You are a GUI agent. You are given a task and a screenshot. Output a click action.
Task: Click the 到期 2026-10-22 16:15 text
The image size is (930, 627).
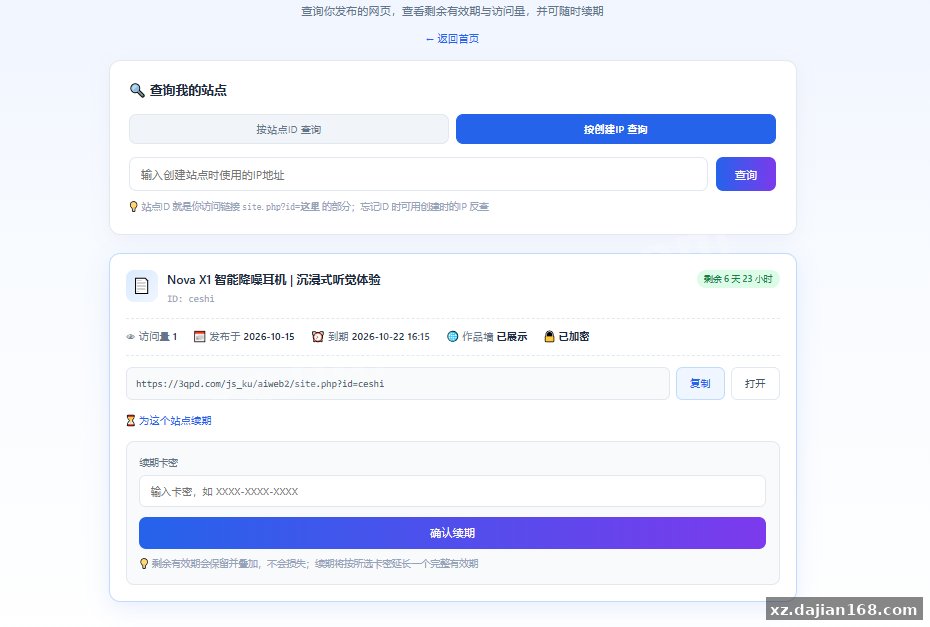point(378,336)
